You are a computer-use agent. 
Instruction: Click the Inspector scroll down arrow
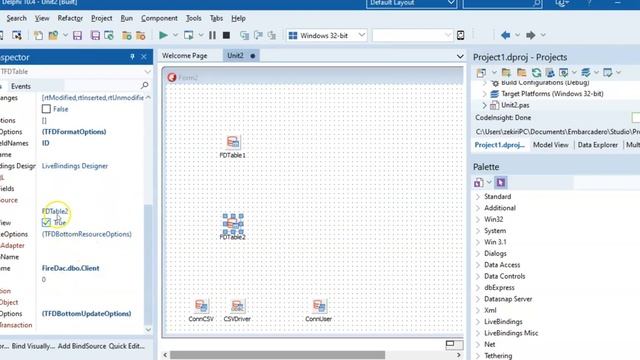click(148, 329)
